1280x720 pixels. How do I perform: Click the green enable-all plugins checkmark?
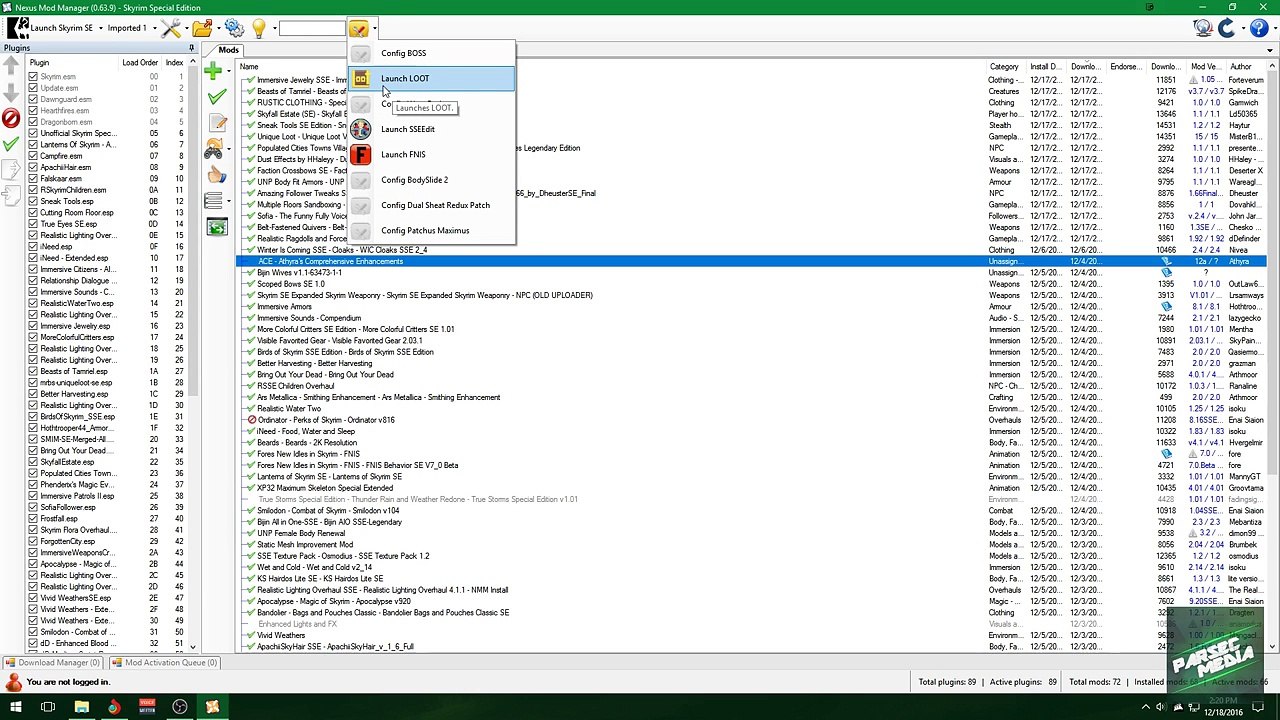[11, 144]
